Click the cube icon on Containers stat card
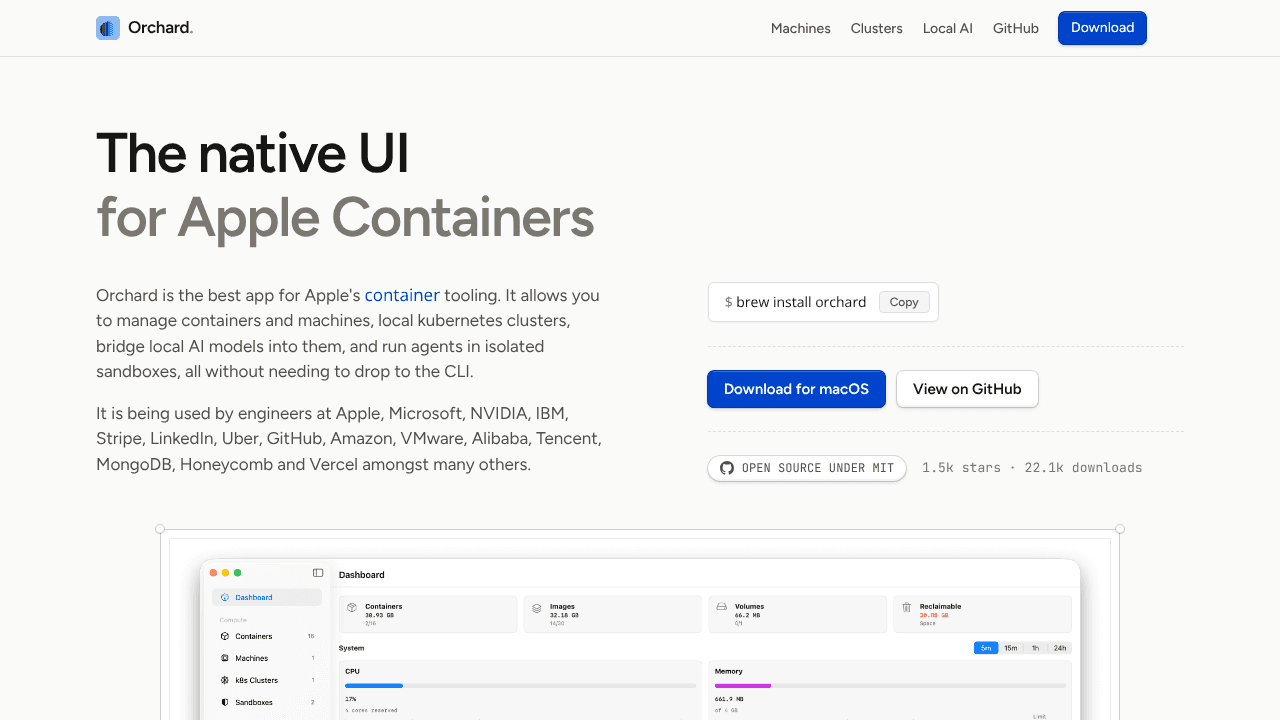 point(352,607)
